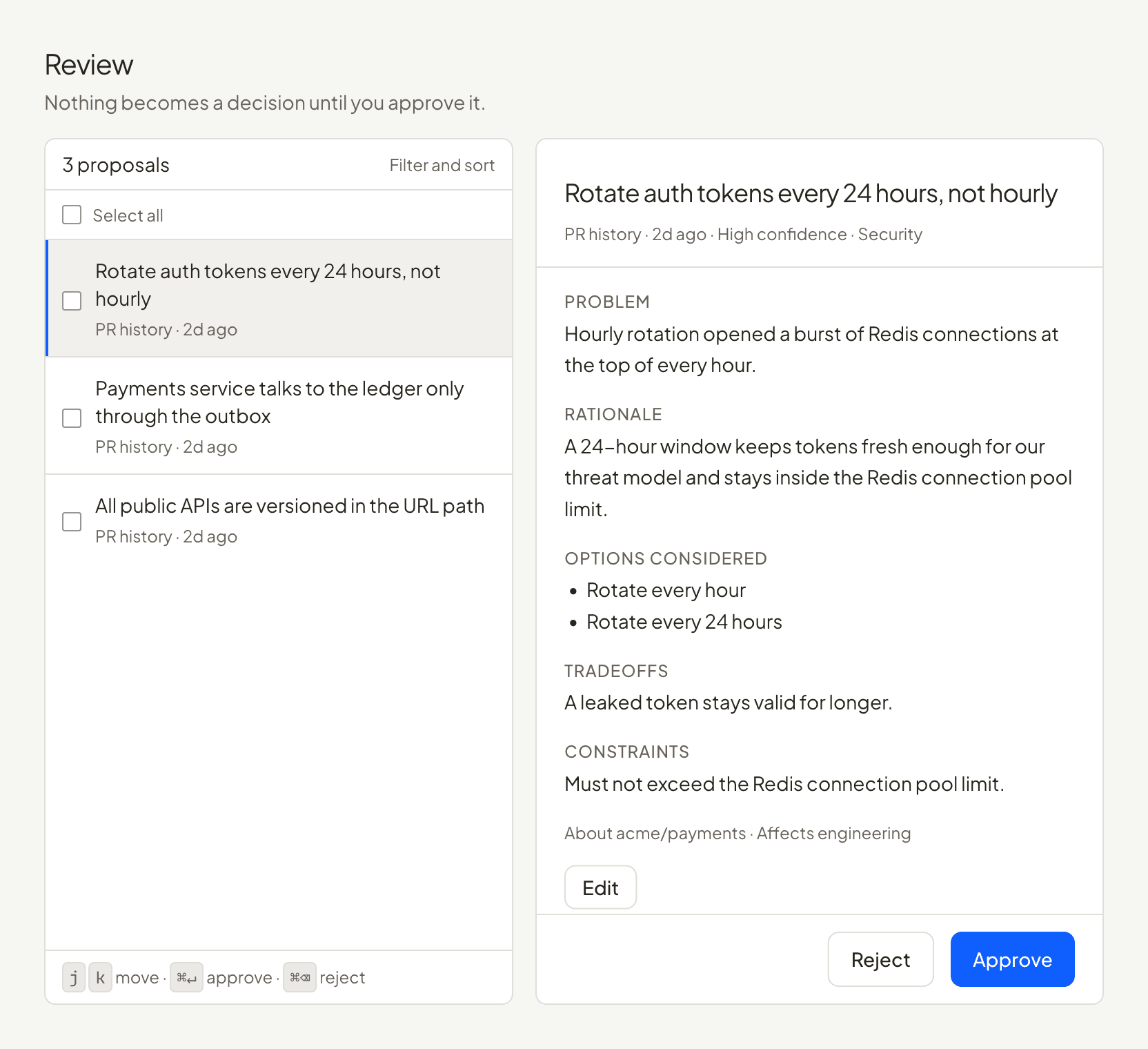1148x1049 pixels.
Task: Click the Review page heading
Action: click(x=89, y=65)
